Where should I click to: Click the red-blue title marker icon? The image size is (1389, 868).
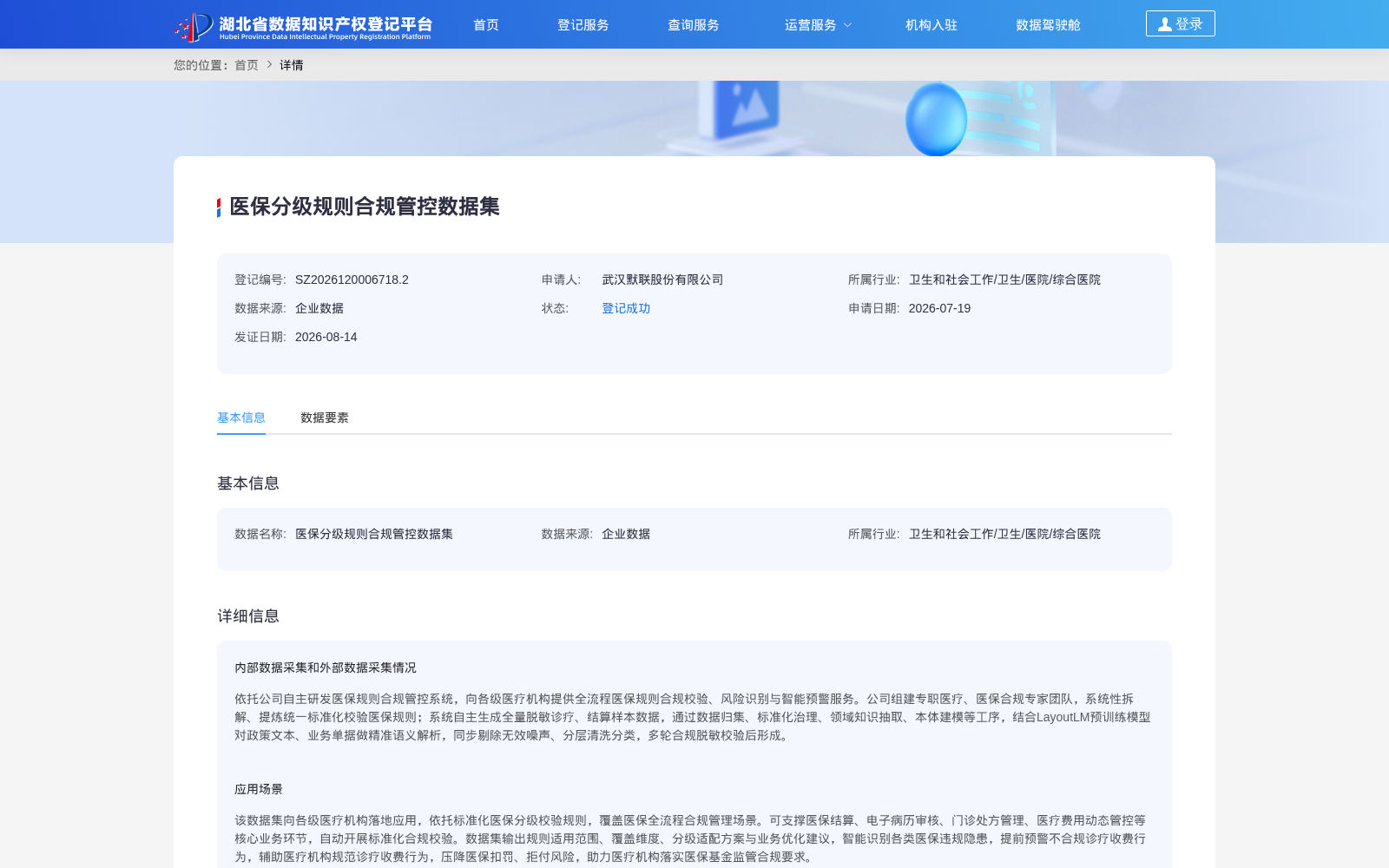[x=219, y=207]
